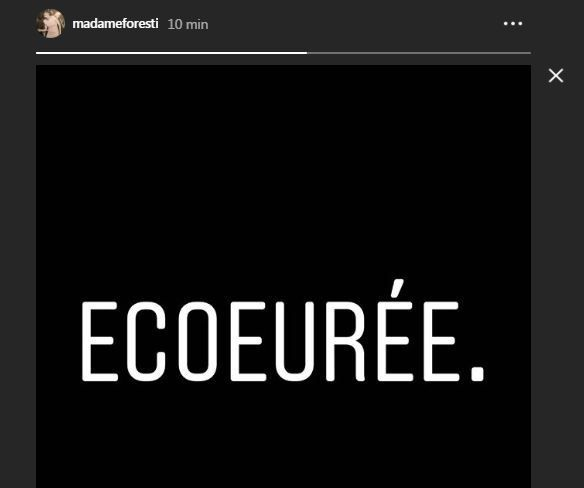Click the unfilled grey part of story progress bar
The height and width of the screenshot is (488, 584).
(419, 53)
